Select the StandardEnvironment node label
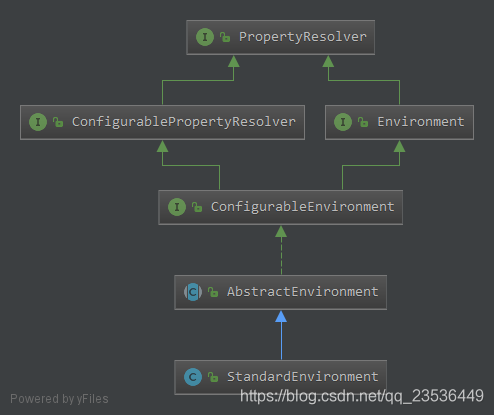This screenshot has width=494, height=415. 303,377
